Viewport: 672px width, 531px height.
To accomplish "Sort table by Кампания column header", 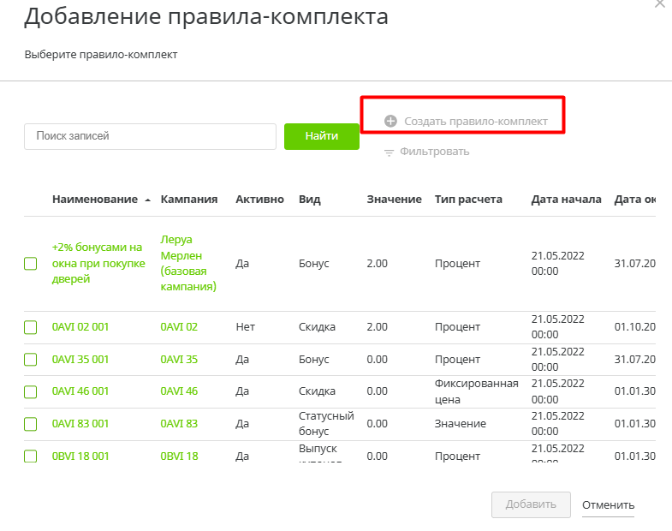I will tap(189, 199).
